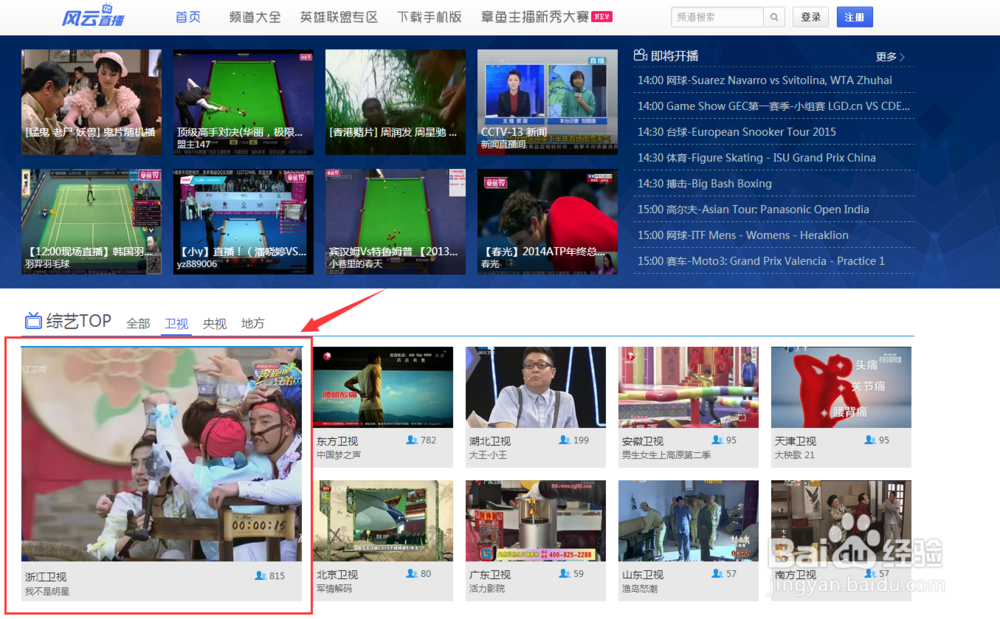The height and width of the screenshot is (619, 1000).
Task: Click 男生女生上高原第二季 program title
Action: (x=666, y=455)
